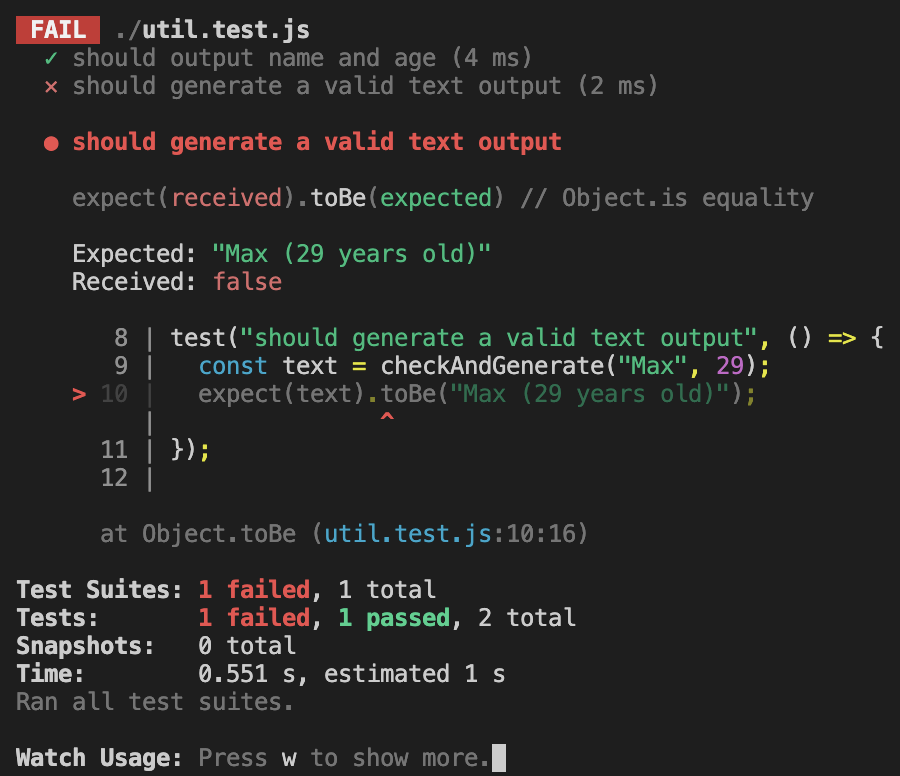Click the terminal cursor block after 'more.'
900x776 pixels.
click(x=499, y=758)
